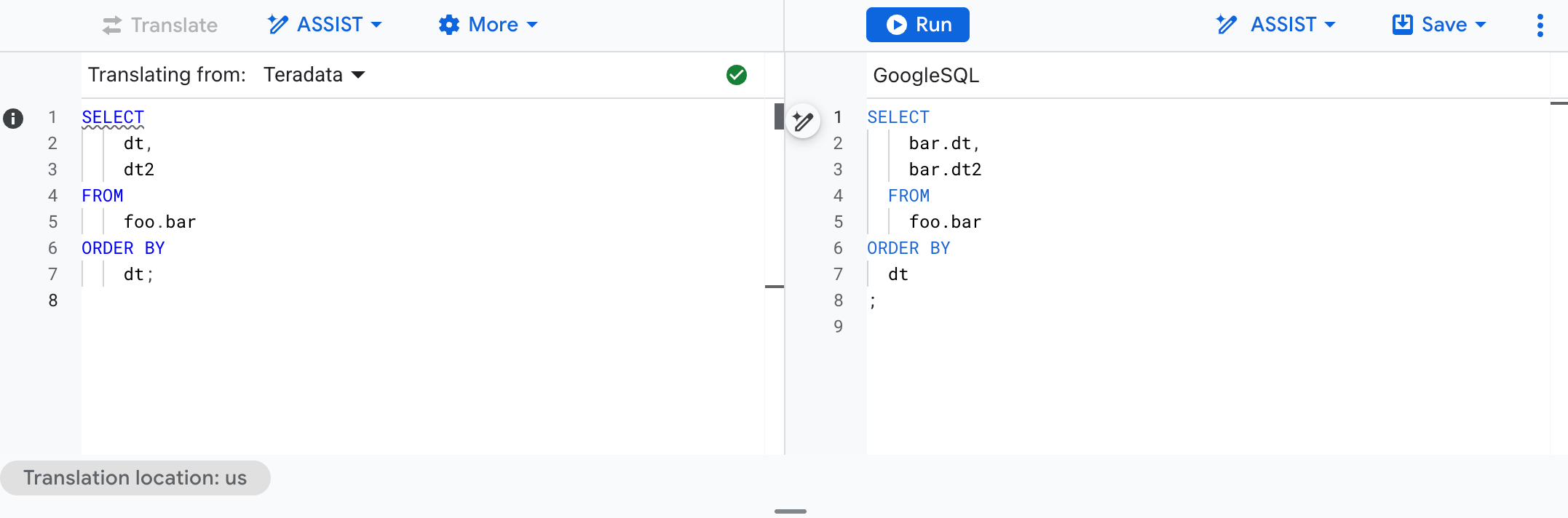Click the SELECT keyword in Teradata editor
The image size is (1568, 518).
[x=113, y=117]
